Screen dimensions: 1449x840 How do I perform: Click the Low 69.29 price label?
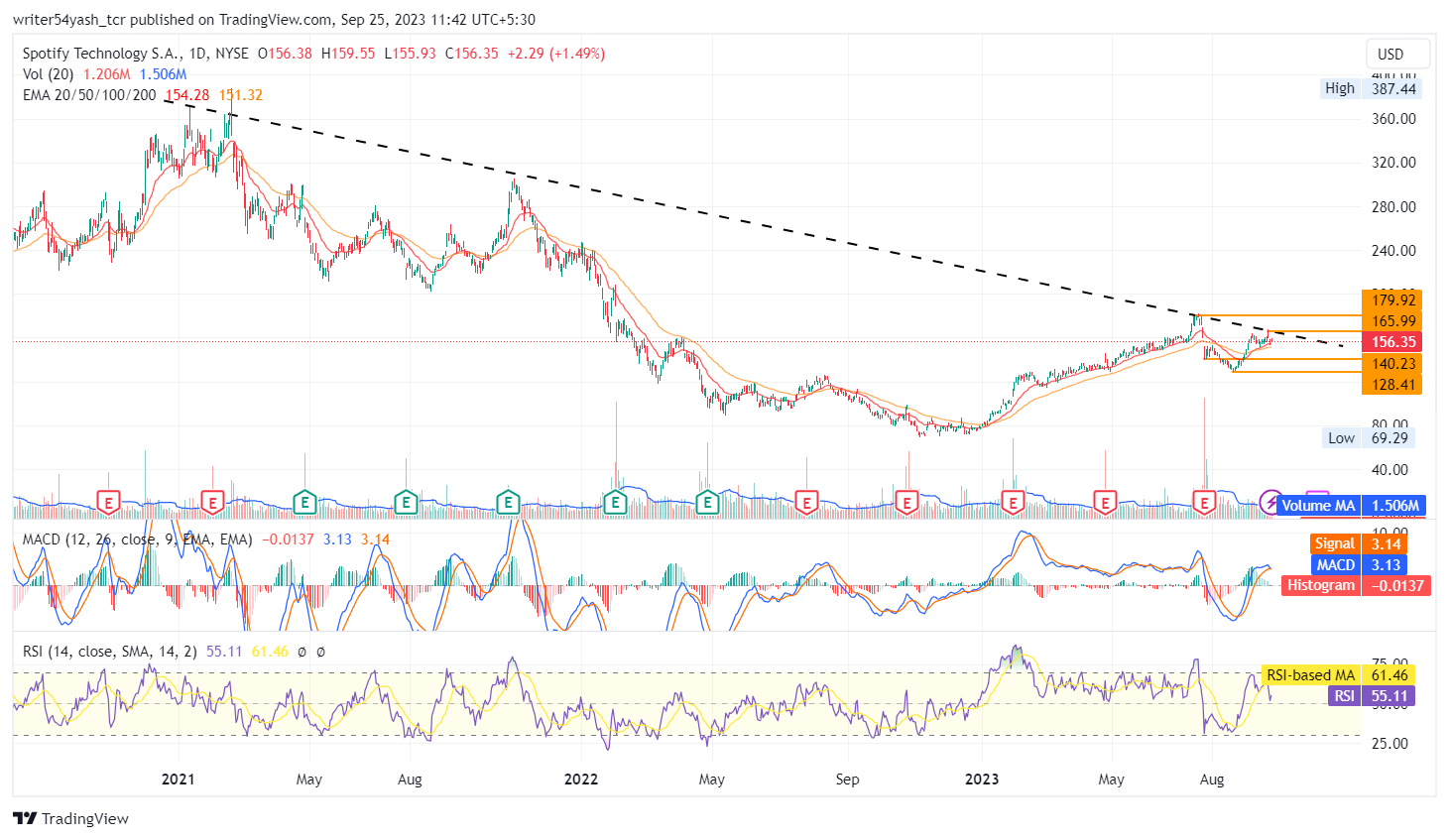[x=1369, y=438]
